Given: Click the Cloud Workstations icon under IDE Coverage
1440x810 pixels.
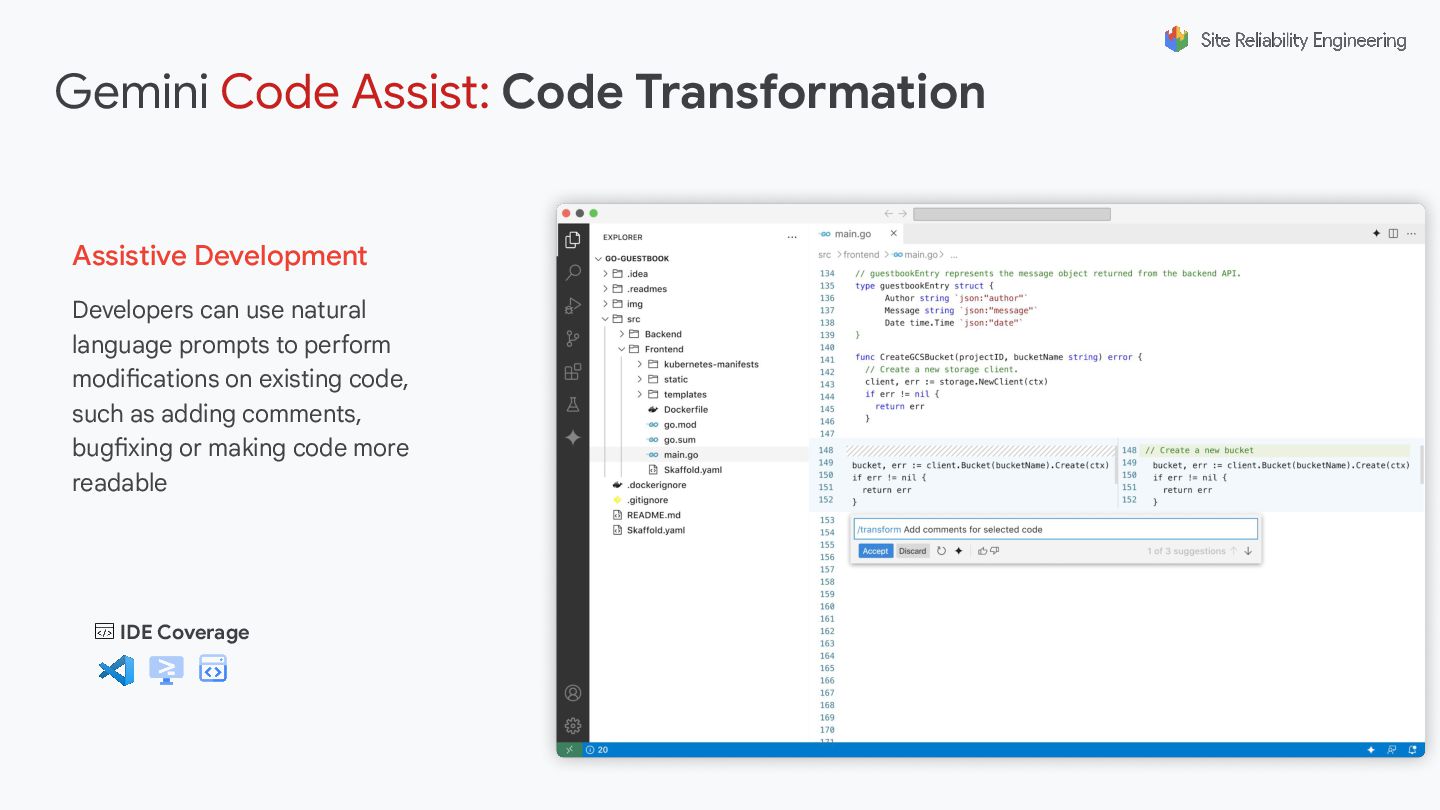Looking at the screenshot, I should (213, 669).
